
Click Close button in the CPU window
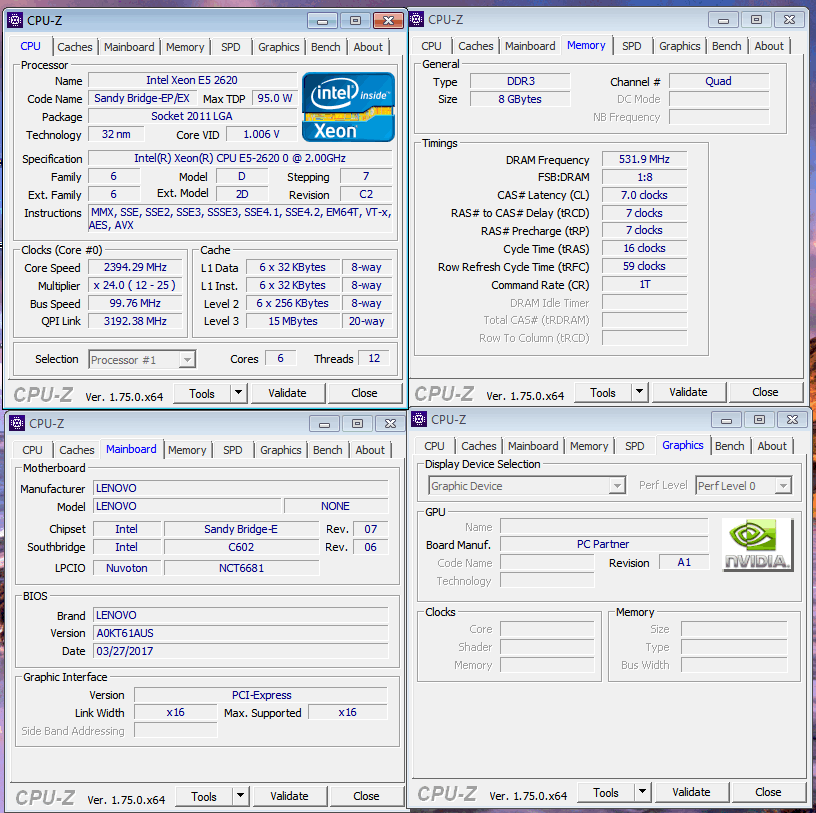click(364, 393)
